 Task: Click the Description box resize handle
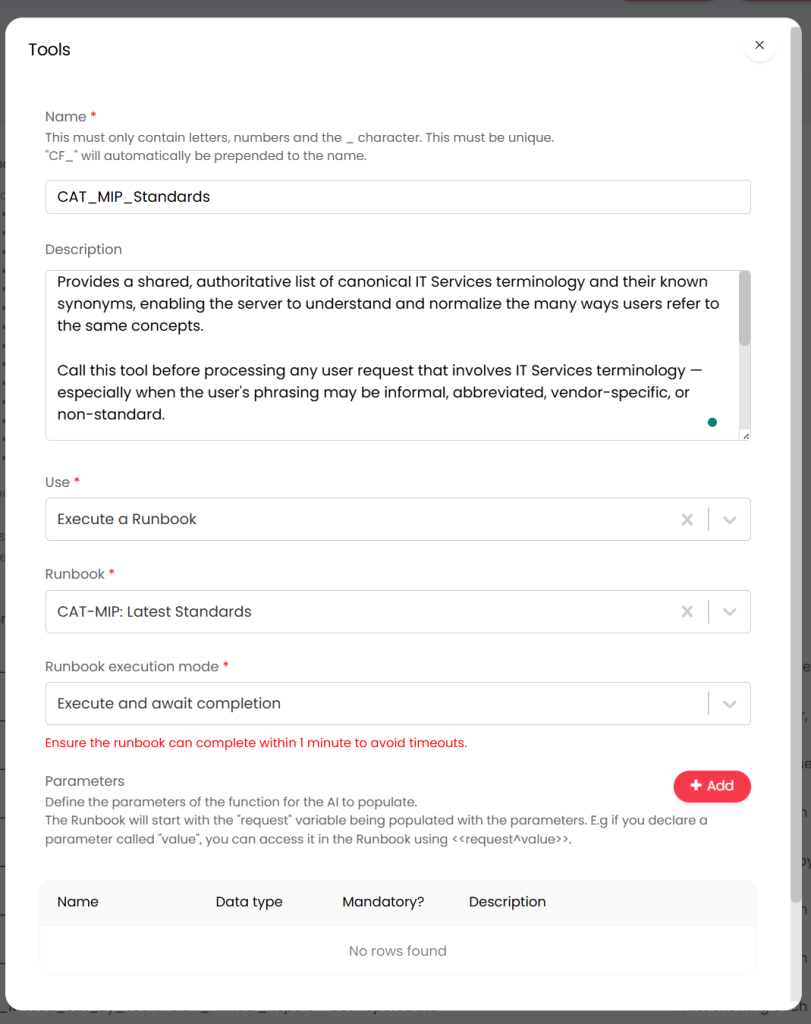(x=745, y=435)
